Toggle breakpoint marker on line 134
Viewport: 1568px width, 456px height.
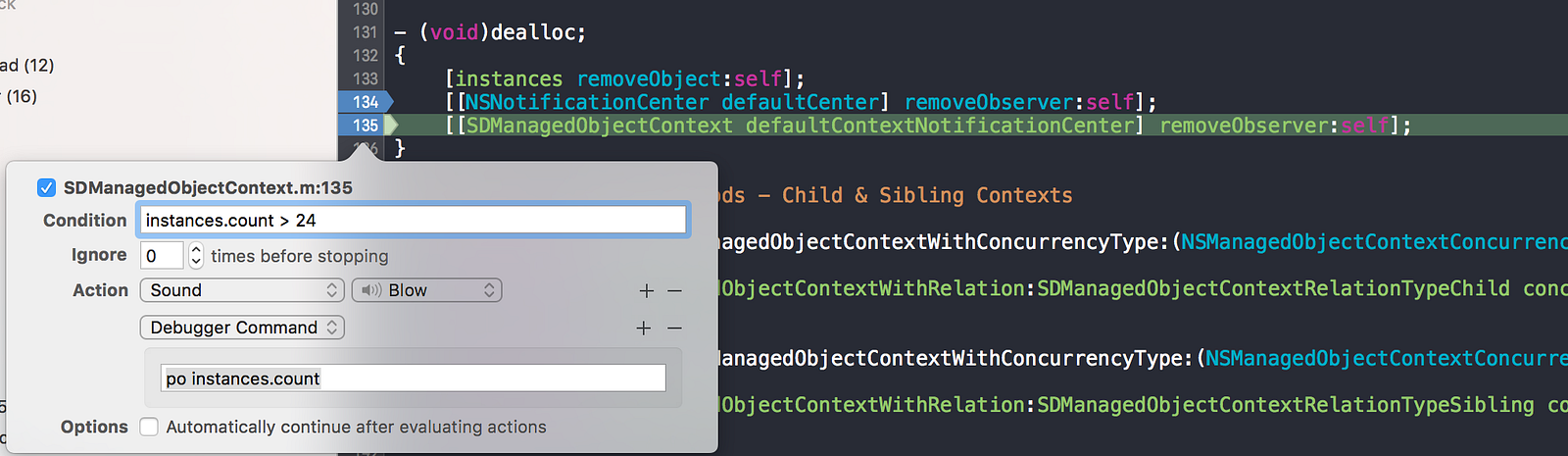pos(365,102)
